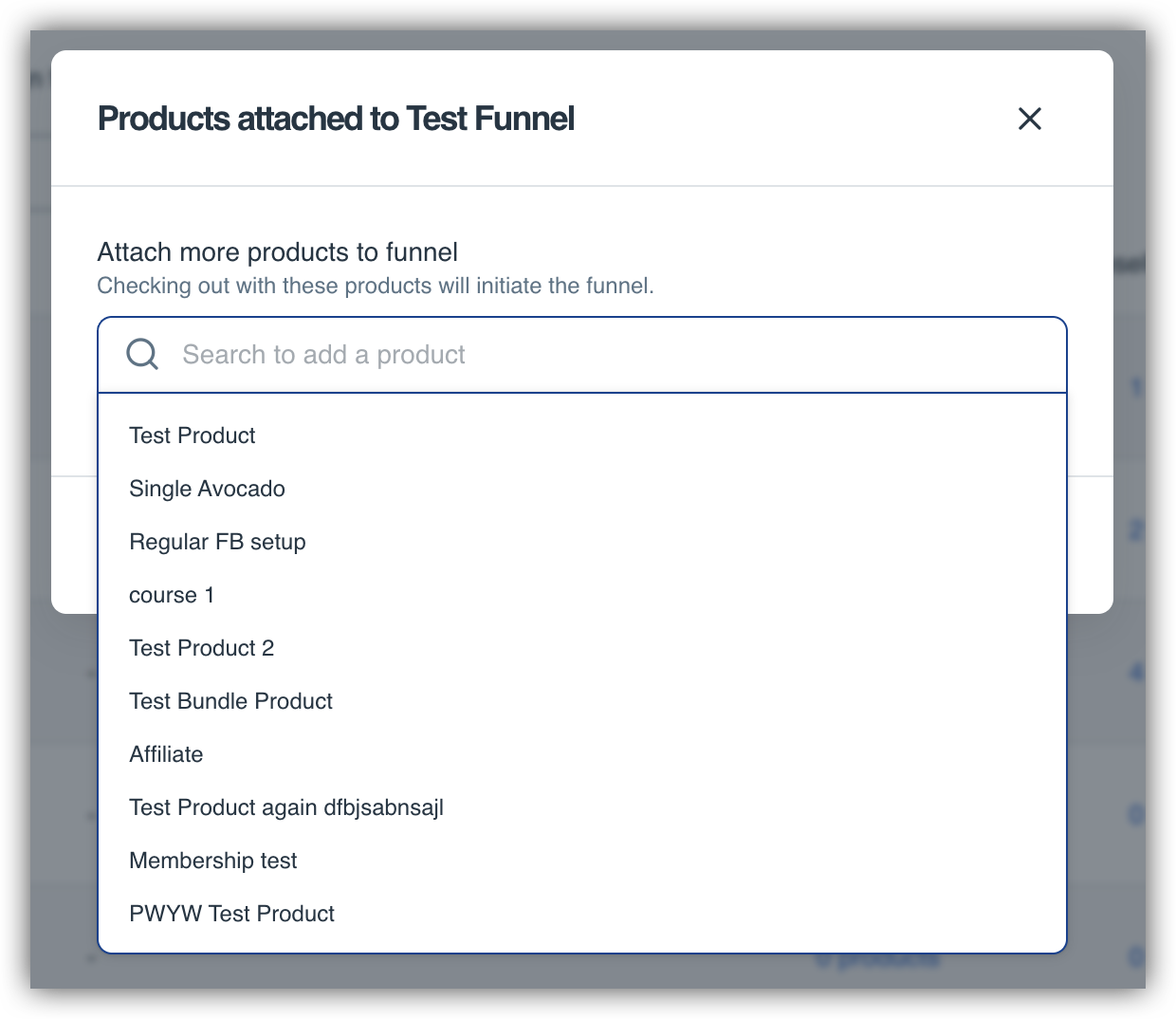
Task: Click the 'Products attached to Test Funnel' heading
Action: [x=336, y=119]
